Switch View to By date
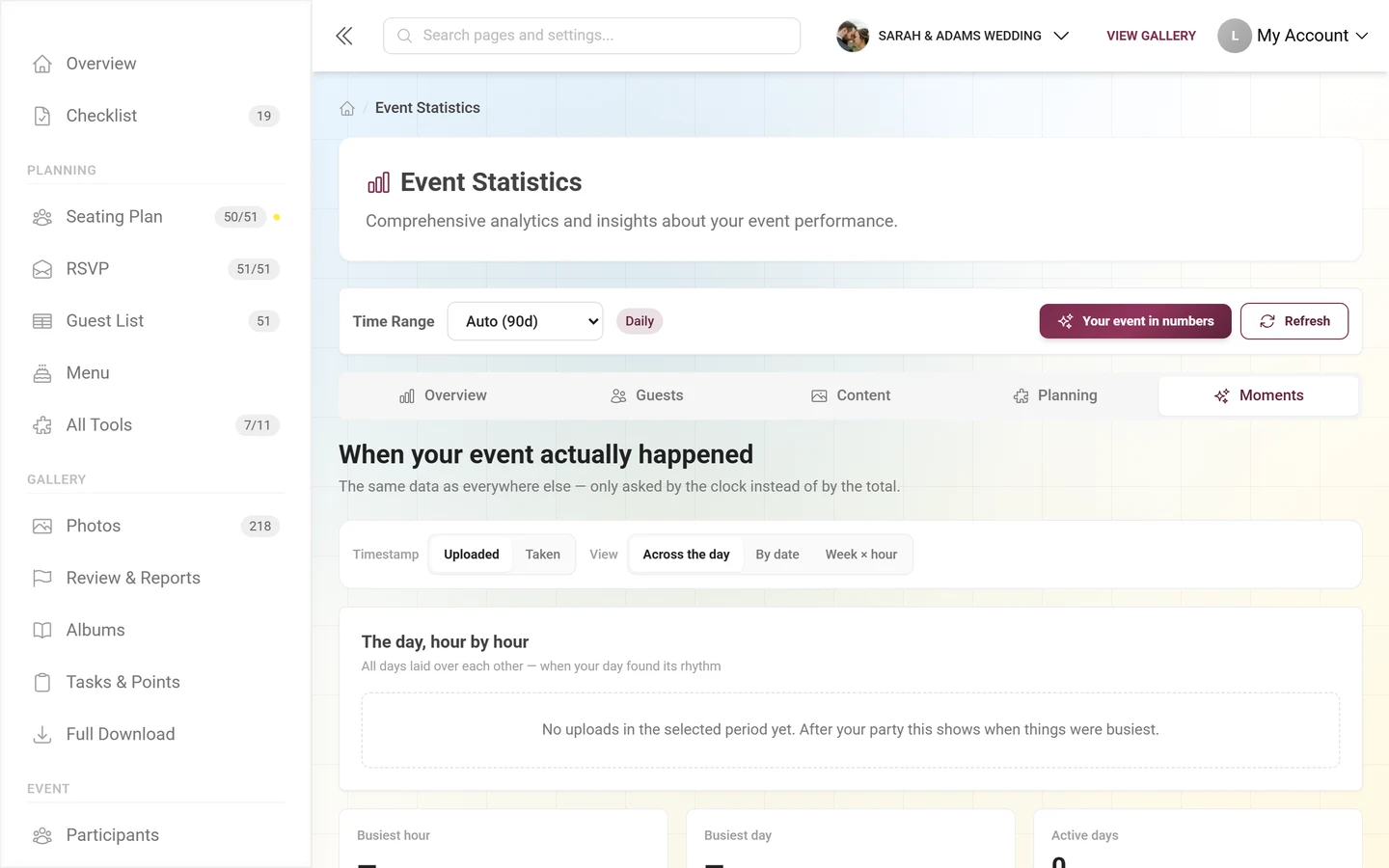 point(777,555)
